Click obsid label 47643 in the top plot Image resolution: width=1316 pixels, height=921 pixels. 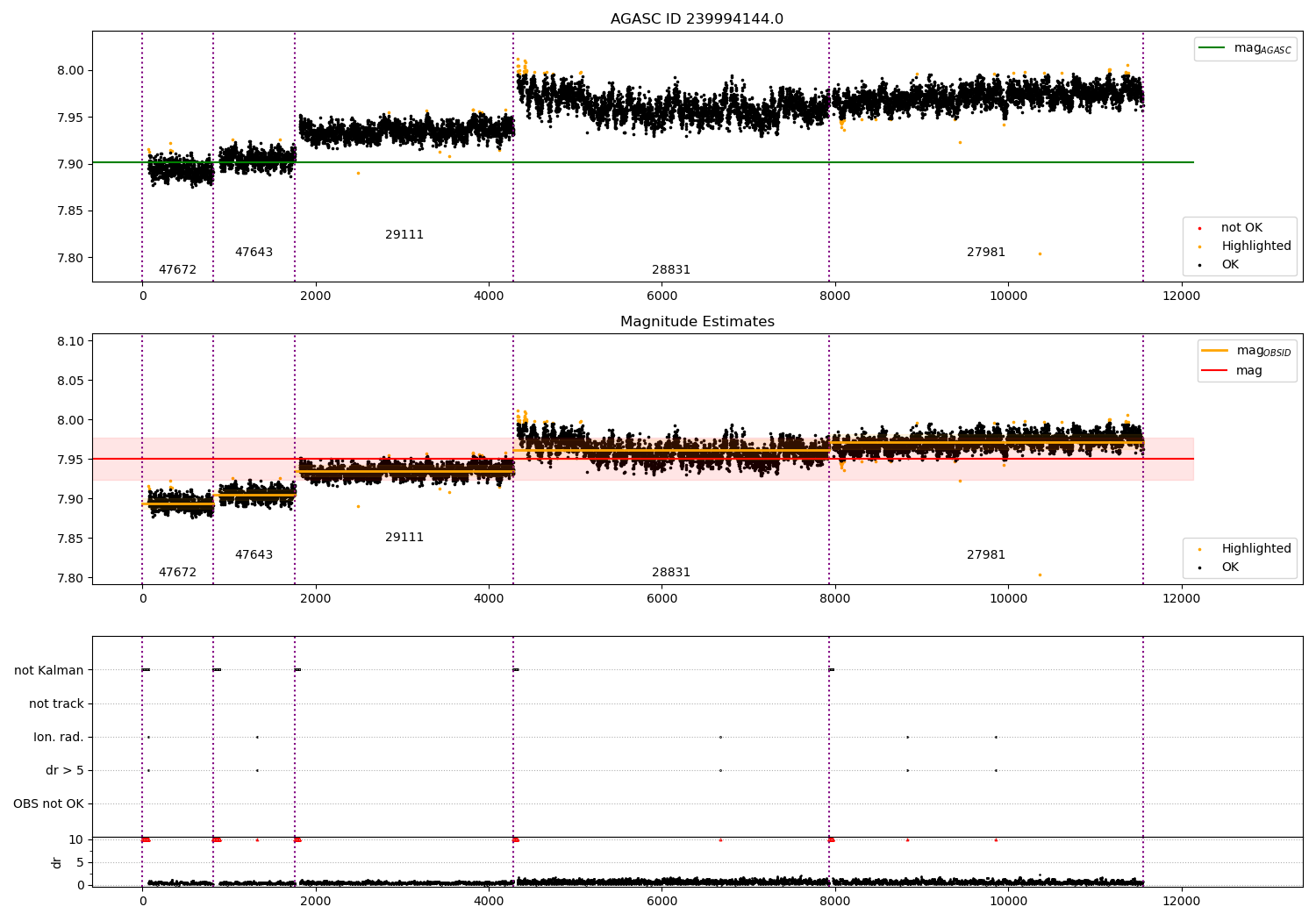click(254, 253)
